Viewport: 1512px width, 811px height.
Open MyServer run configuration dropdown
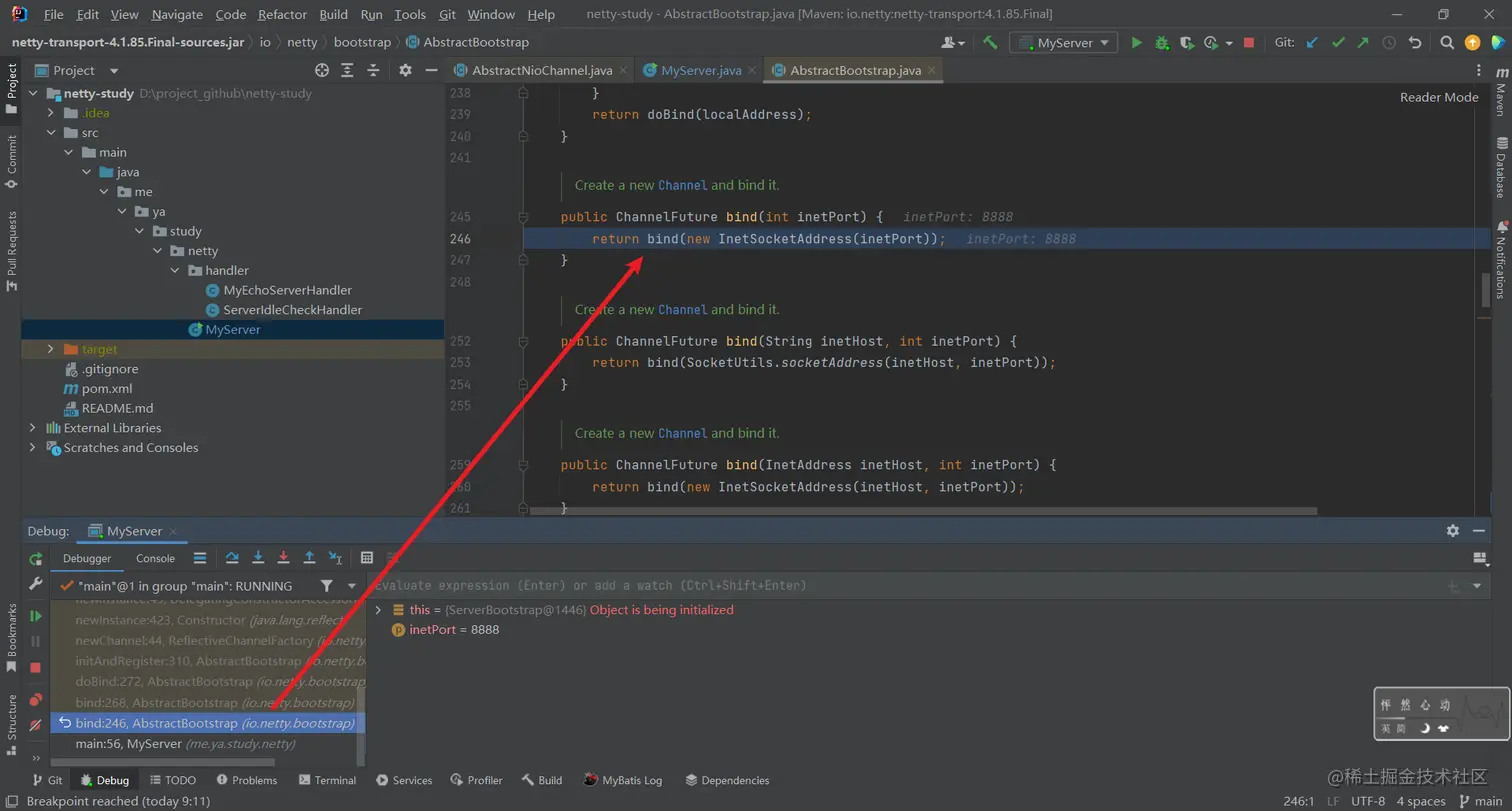click(x=1064, y=43)
